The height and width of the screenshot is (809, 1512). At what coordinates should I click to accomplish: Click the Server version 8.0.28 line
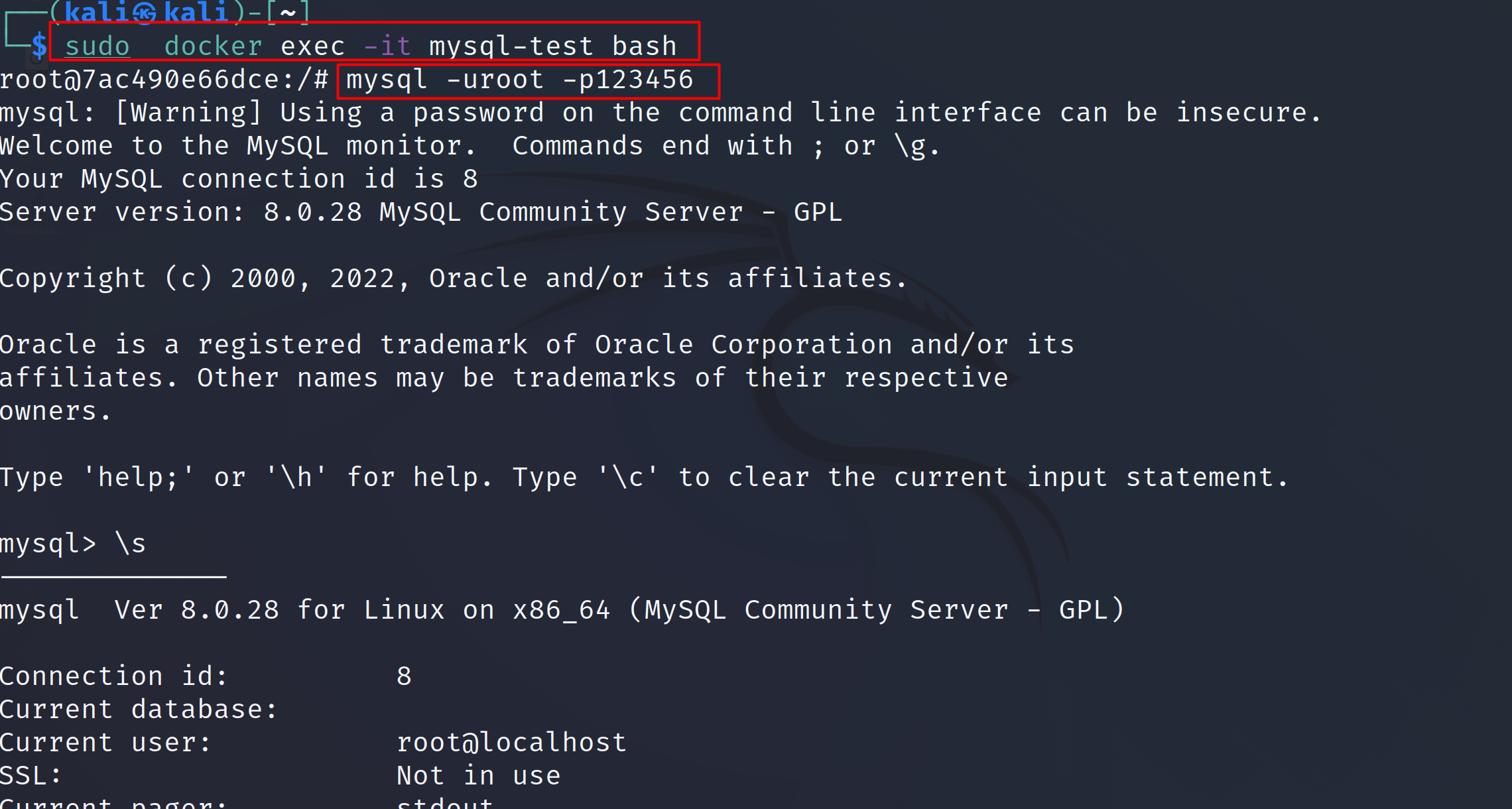(x=420, y=212)
